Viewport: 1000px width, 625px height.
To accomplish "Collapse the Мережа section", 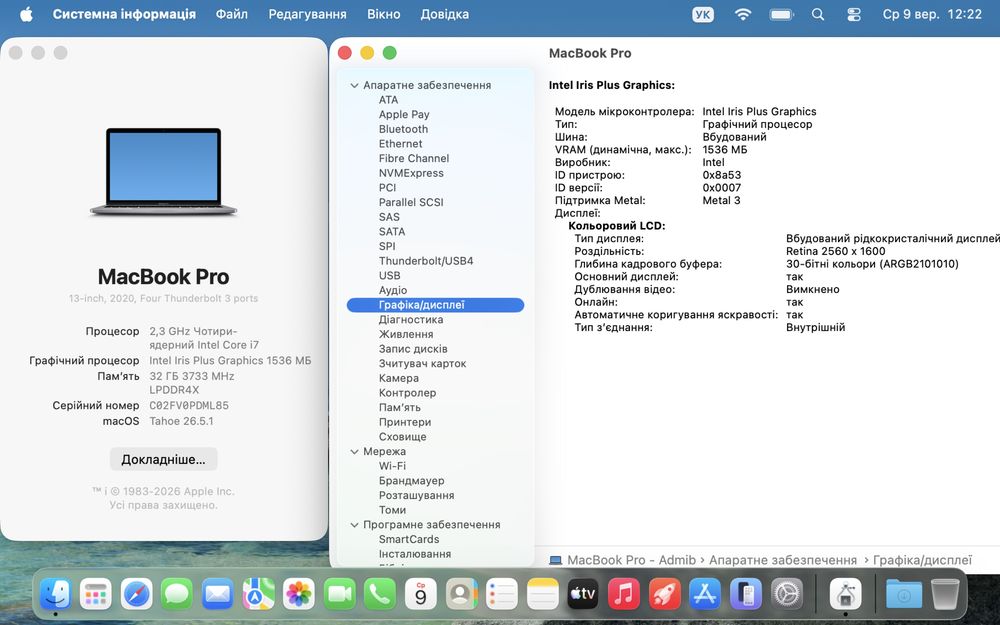I will tap(354, 451).
